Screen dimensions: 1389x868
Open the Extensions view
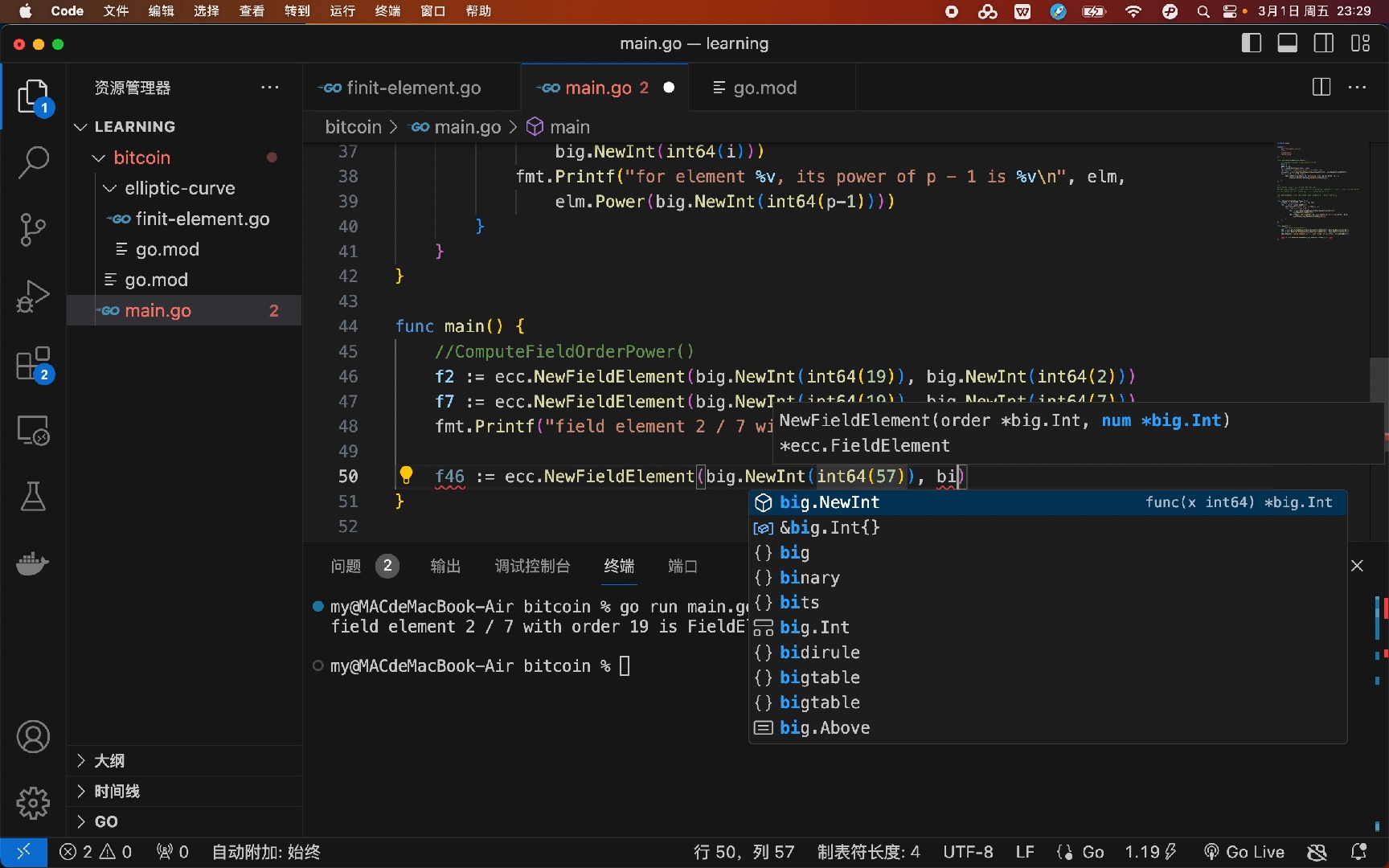[33, 364]
